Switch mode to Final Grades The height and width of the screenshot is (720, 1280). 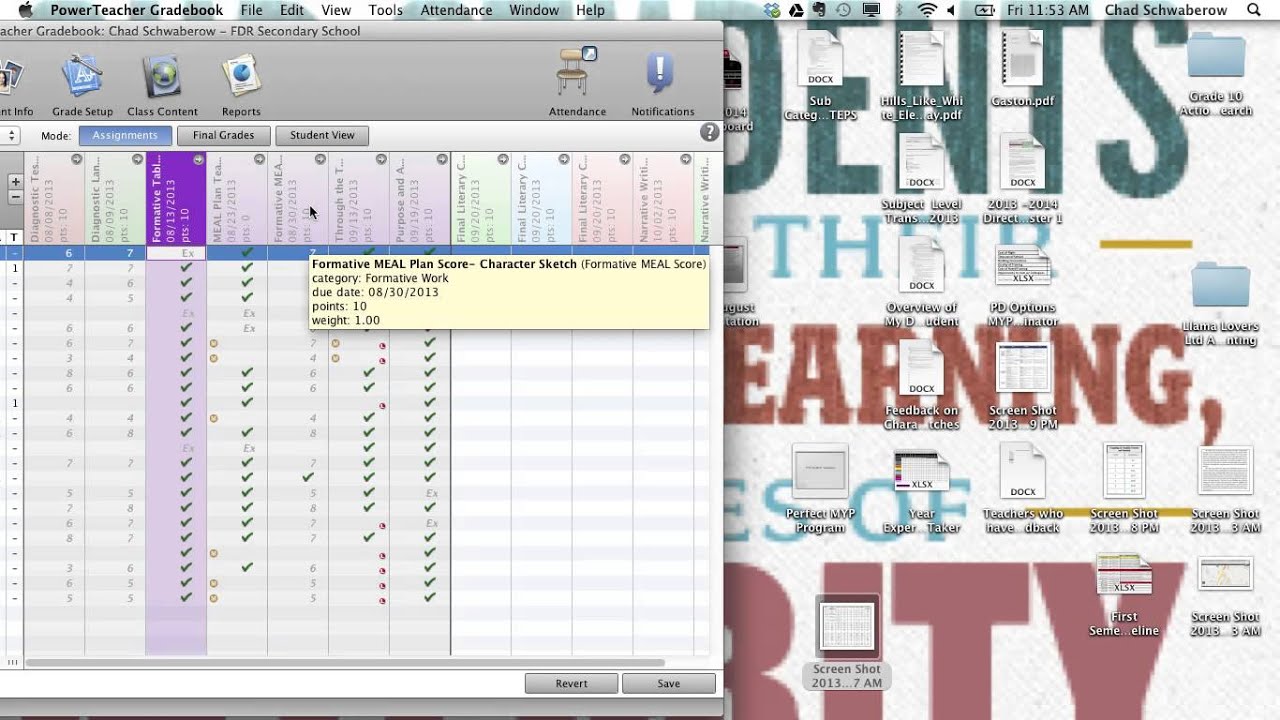[223, 135]
